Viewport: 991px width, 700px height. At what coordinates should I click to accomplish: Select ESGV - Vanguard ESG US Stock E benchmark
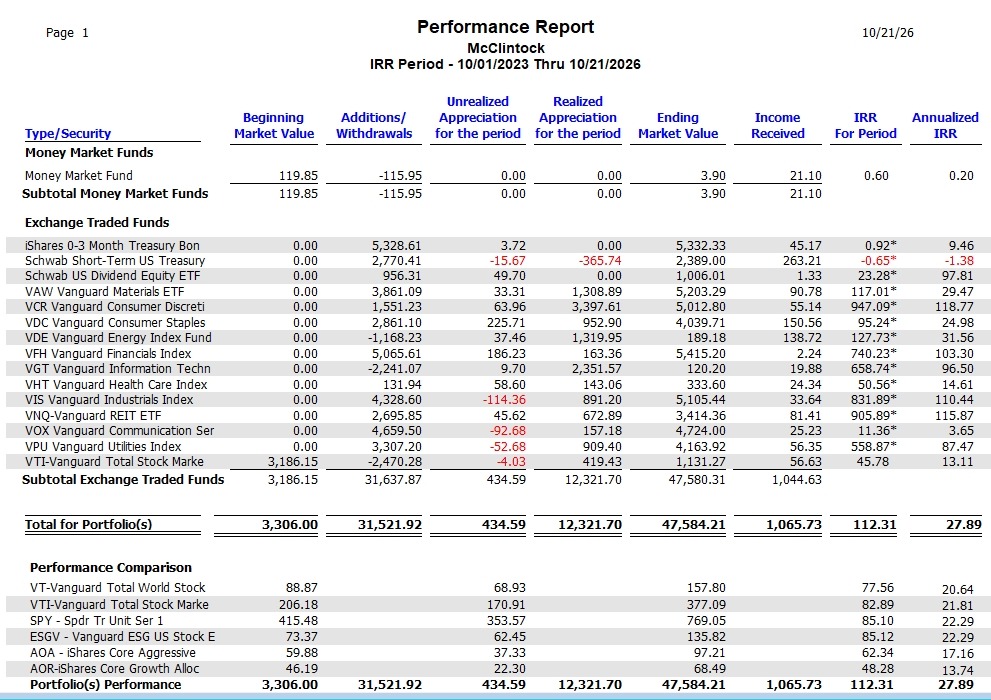point(496,636)
